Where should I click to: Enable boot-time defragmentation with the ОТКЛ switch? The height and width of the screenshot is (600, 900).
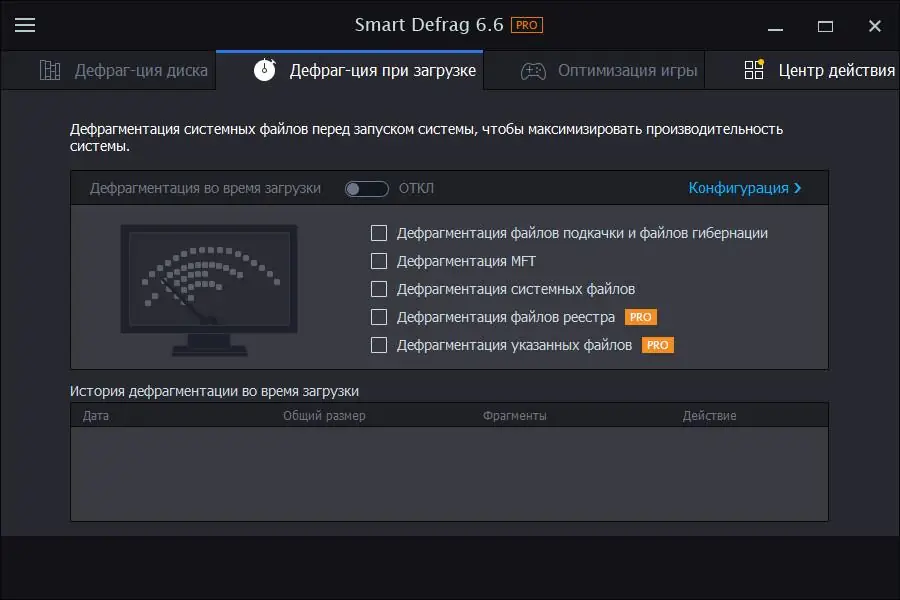(366, 188)
